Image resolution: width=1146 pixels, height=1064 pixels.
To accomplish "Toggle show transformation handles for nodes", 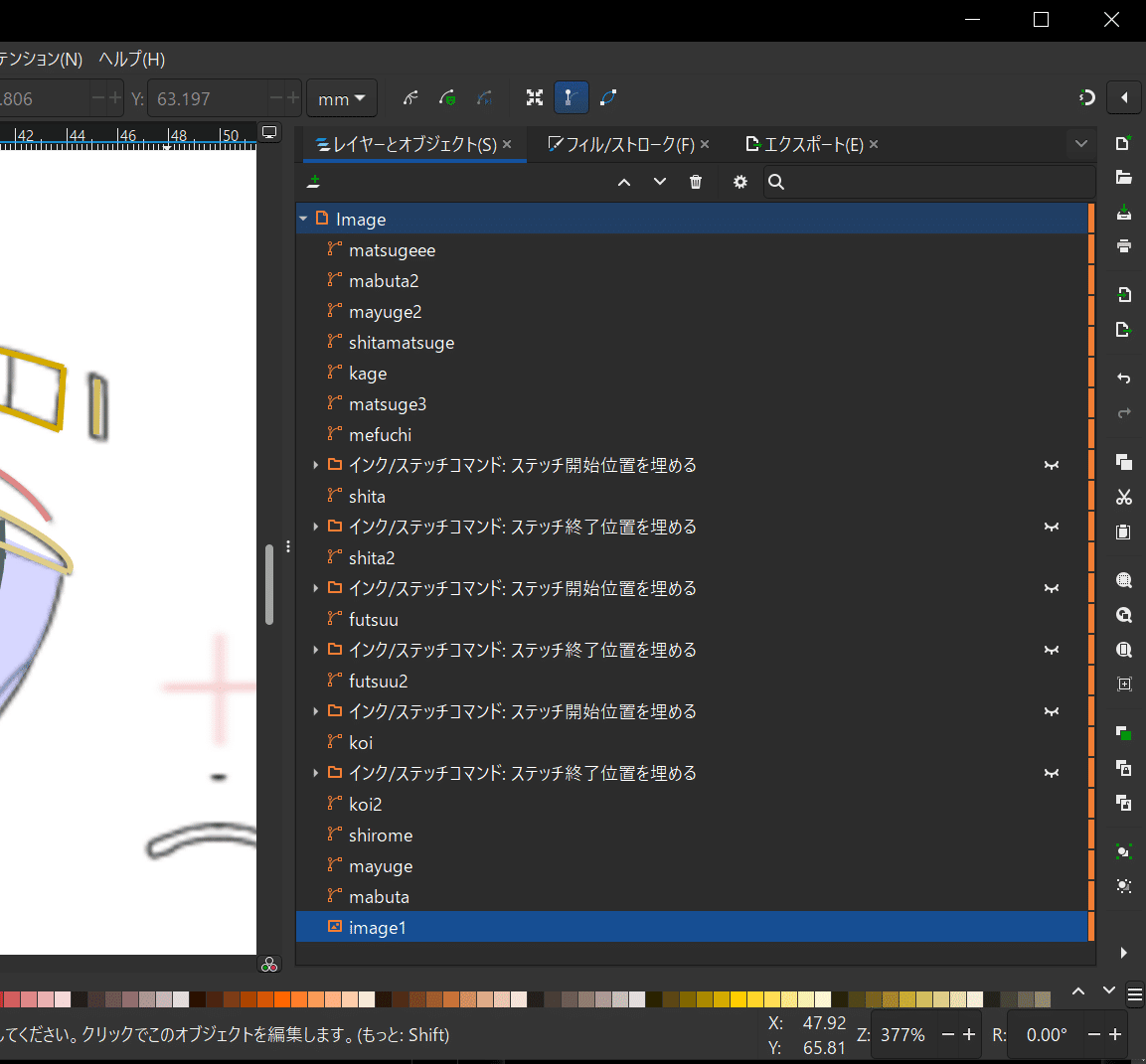I will pyautogui.click(x=535, y=98).
